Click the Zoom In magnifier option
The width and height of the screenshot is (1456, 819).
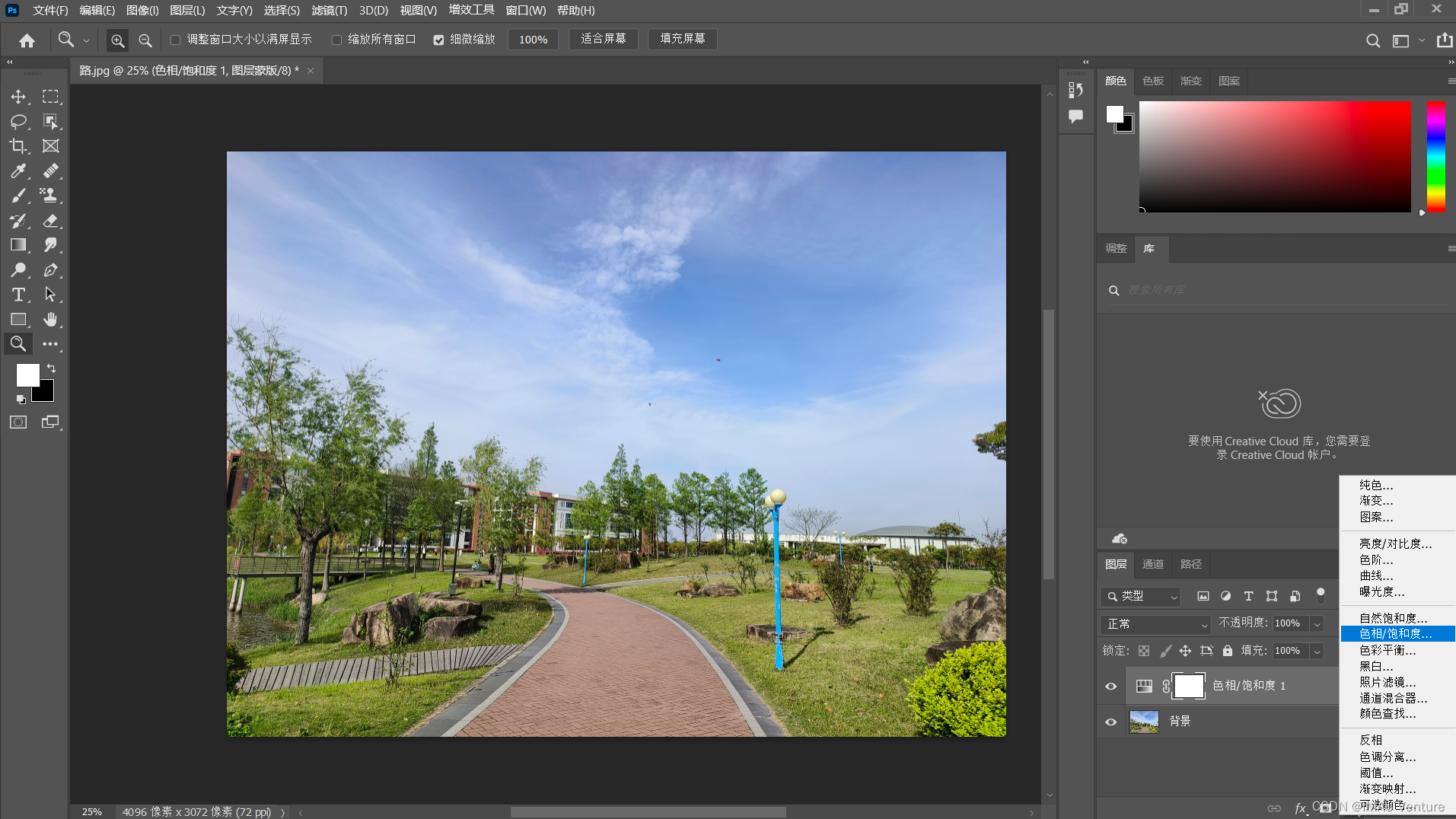coord(117,40)
